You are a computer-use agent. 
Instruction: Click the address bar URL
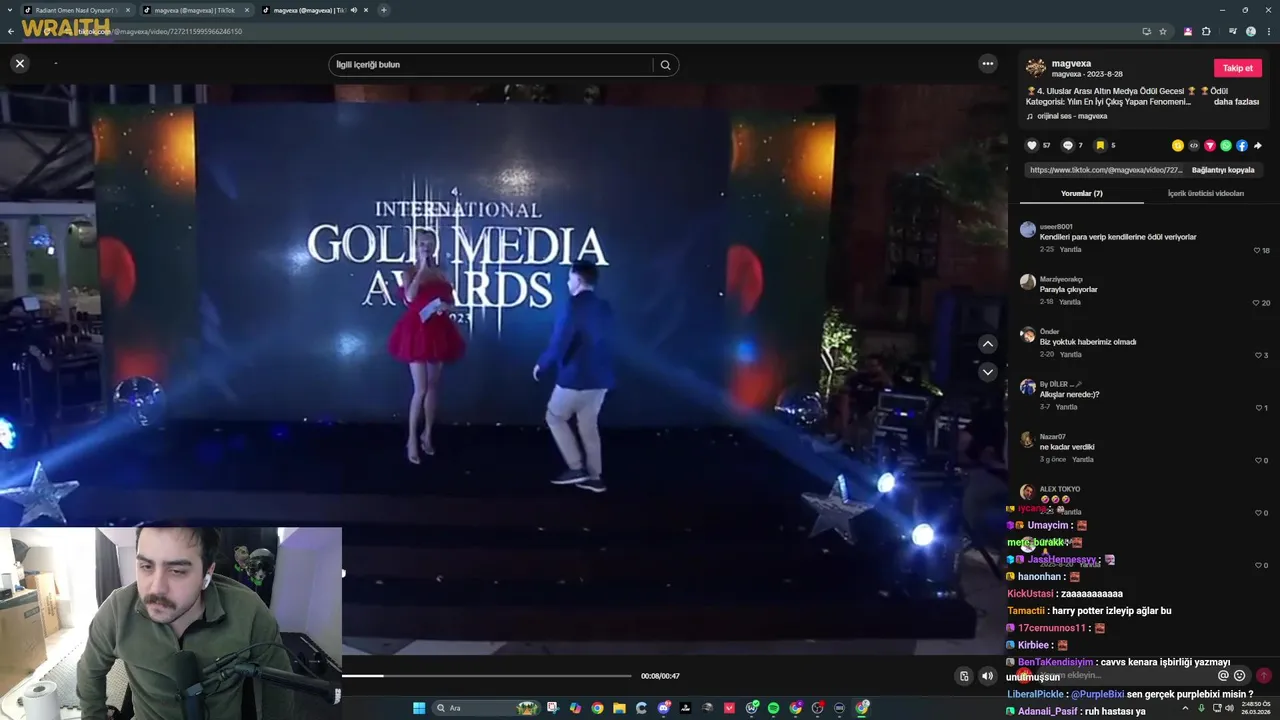(160, 31)
